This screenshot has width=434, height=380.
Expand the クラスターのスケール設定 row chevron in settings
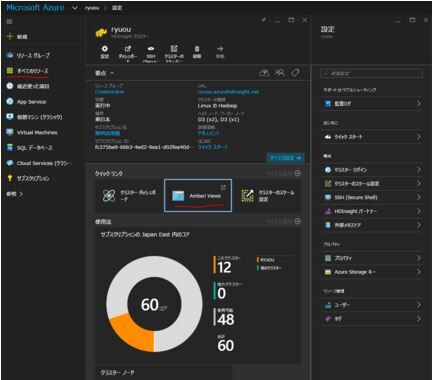[x=419, y=184]
